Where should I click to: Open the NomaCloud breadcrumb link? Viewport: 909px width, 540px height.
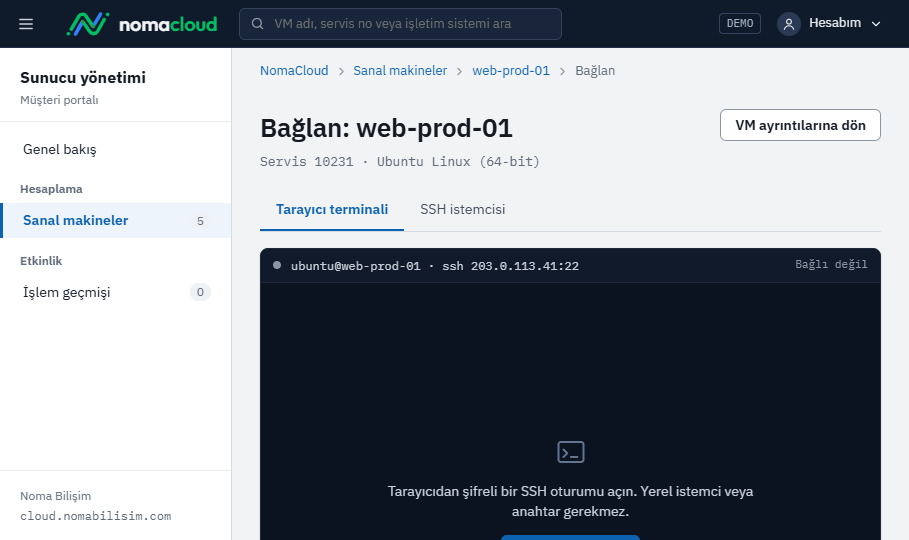(x=294, y=71)
